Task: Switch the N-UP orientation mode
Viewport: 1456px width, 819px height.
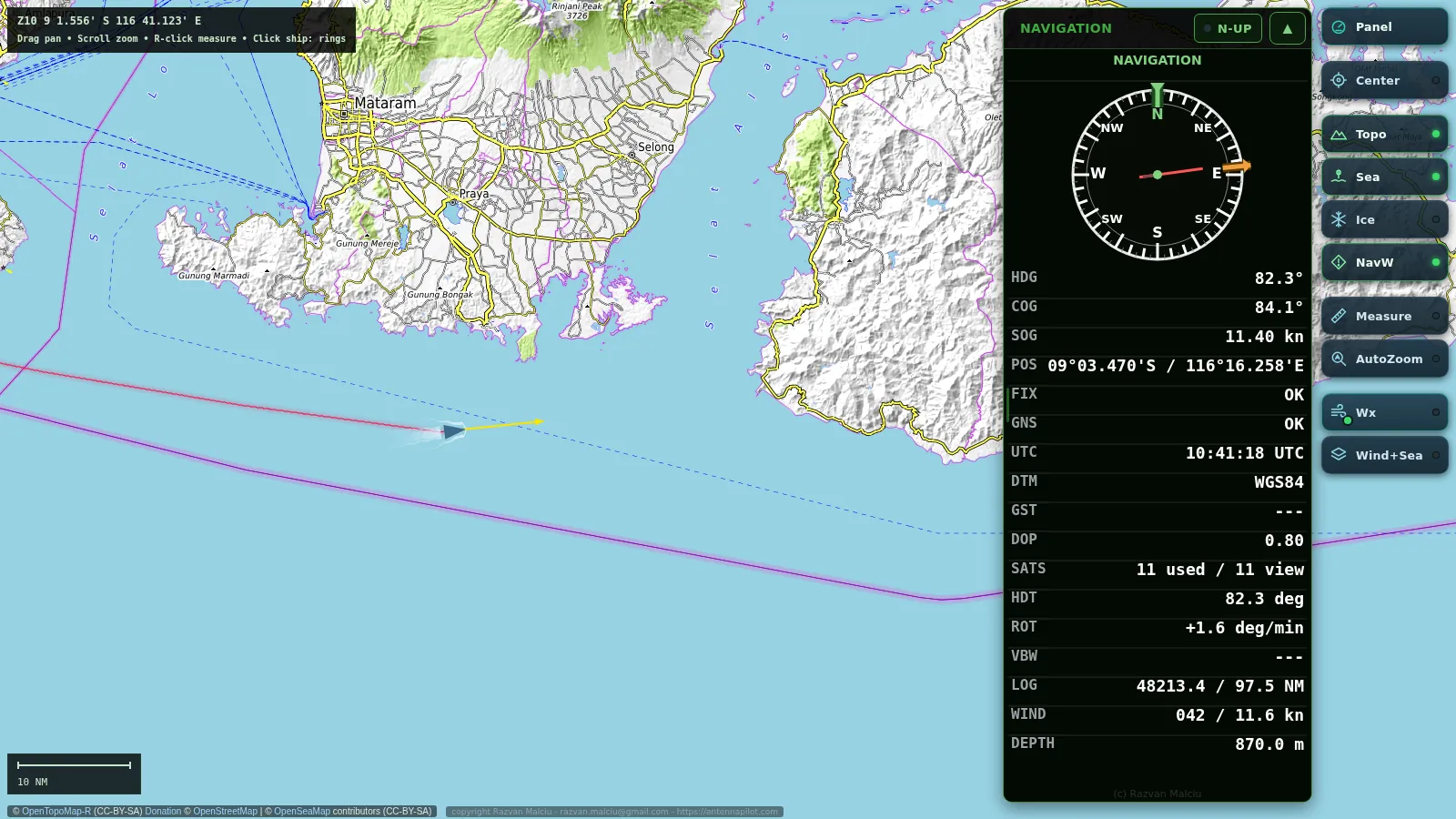Action: (x=1228, y=28)
